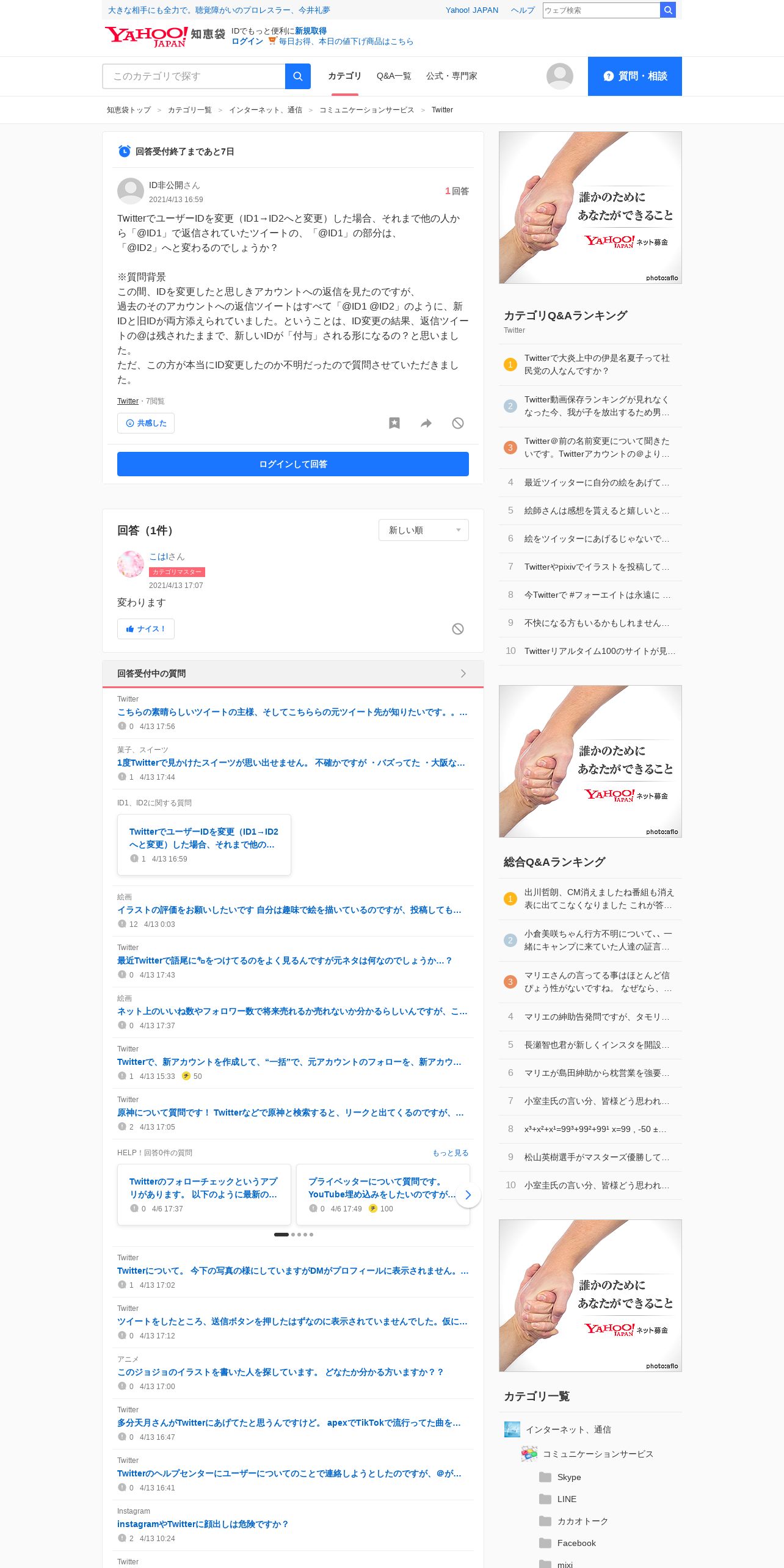Click the Yahoo! JAPAN header link
The width and height of the screenshot is (784, 1568).
(x=472, y=10)
